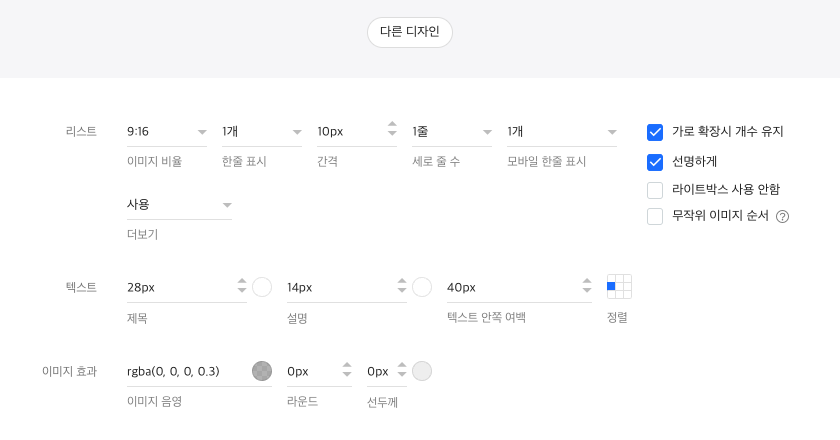The height and width of the screenshot is (440, 840).
Task: Open the 제목 text color swatch
Action: (x=262, y=287)
